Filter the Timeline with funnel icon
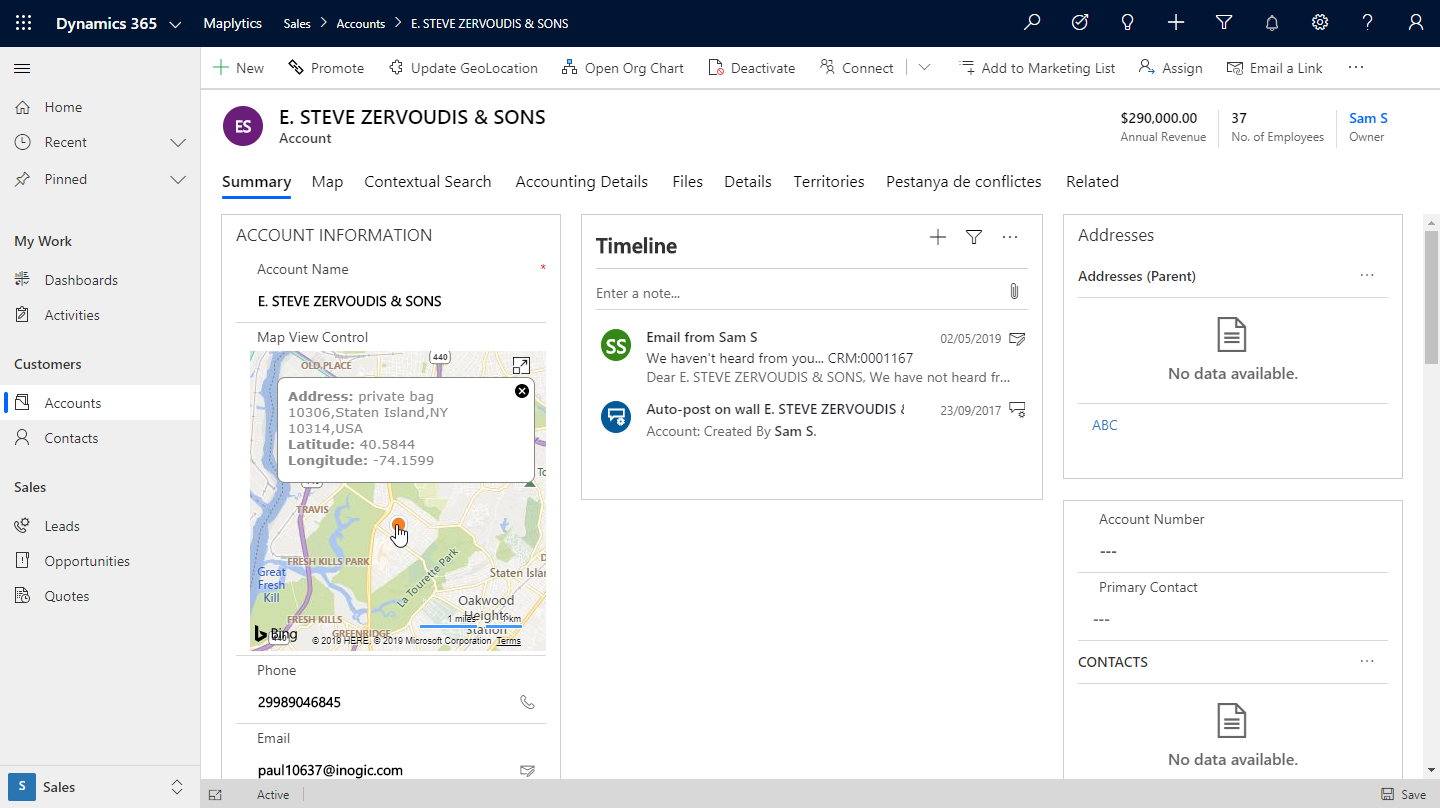 point(974,237)
